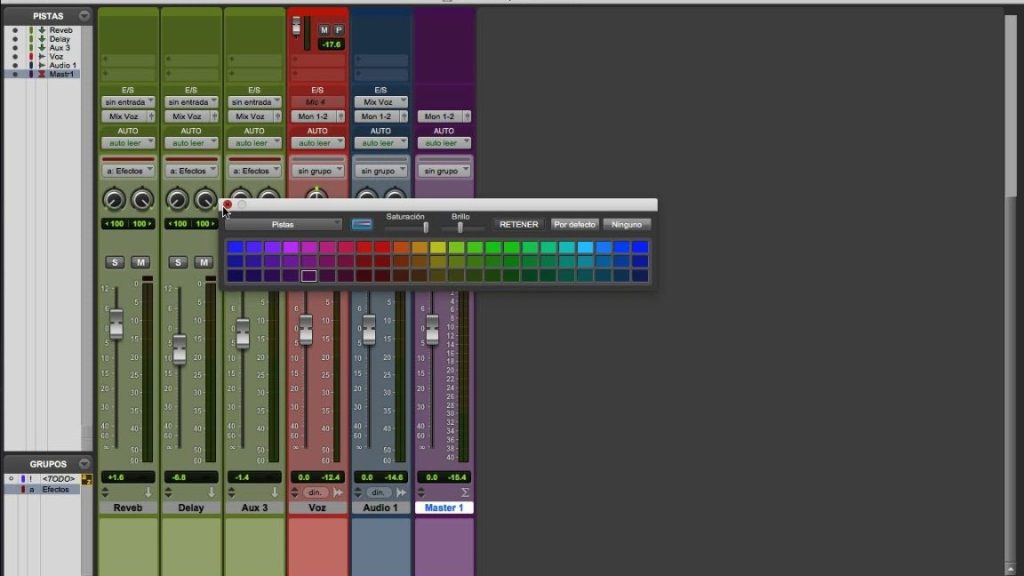Viewport: 1024px width, 576px height.
Task: Select the Voz track in the Pistas list
Action: click(56, 57)
